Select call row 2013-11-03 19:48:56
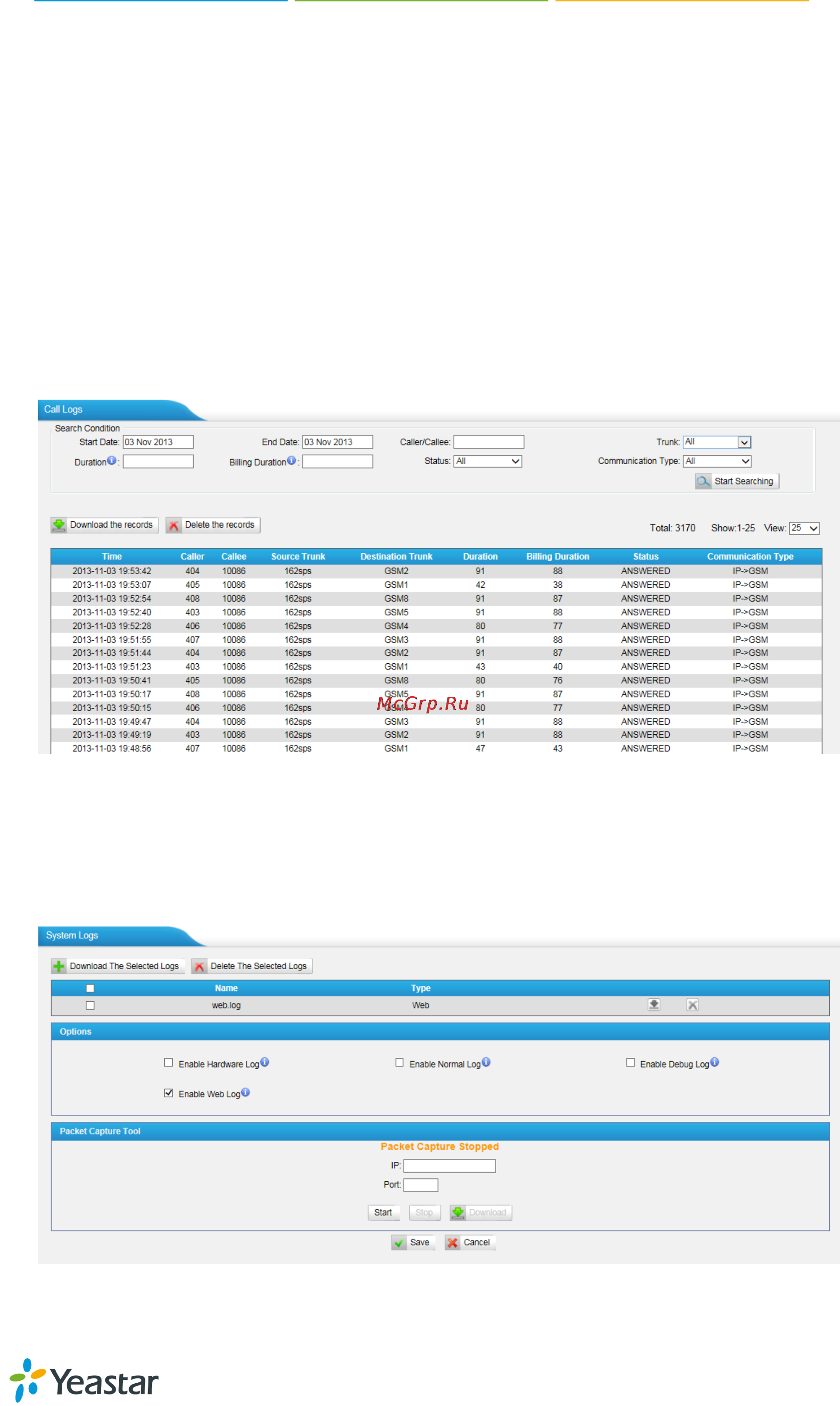The width and height of the screenshot is (840, 1406). [x=436, y=748]
